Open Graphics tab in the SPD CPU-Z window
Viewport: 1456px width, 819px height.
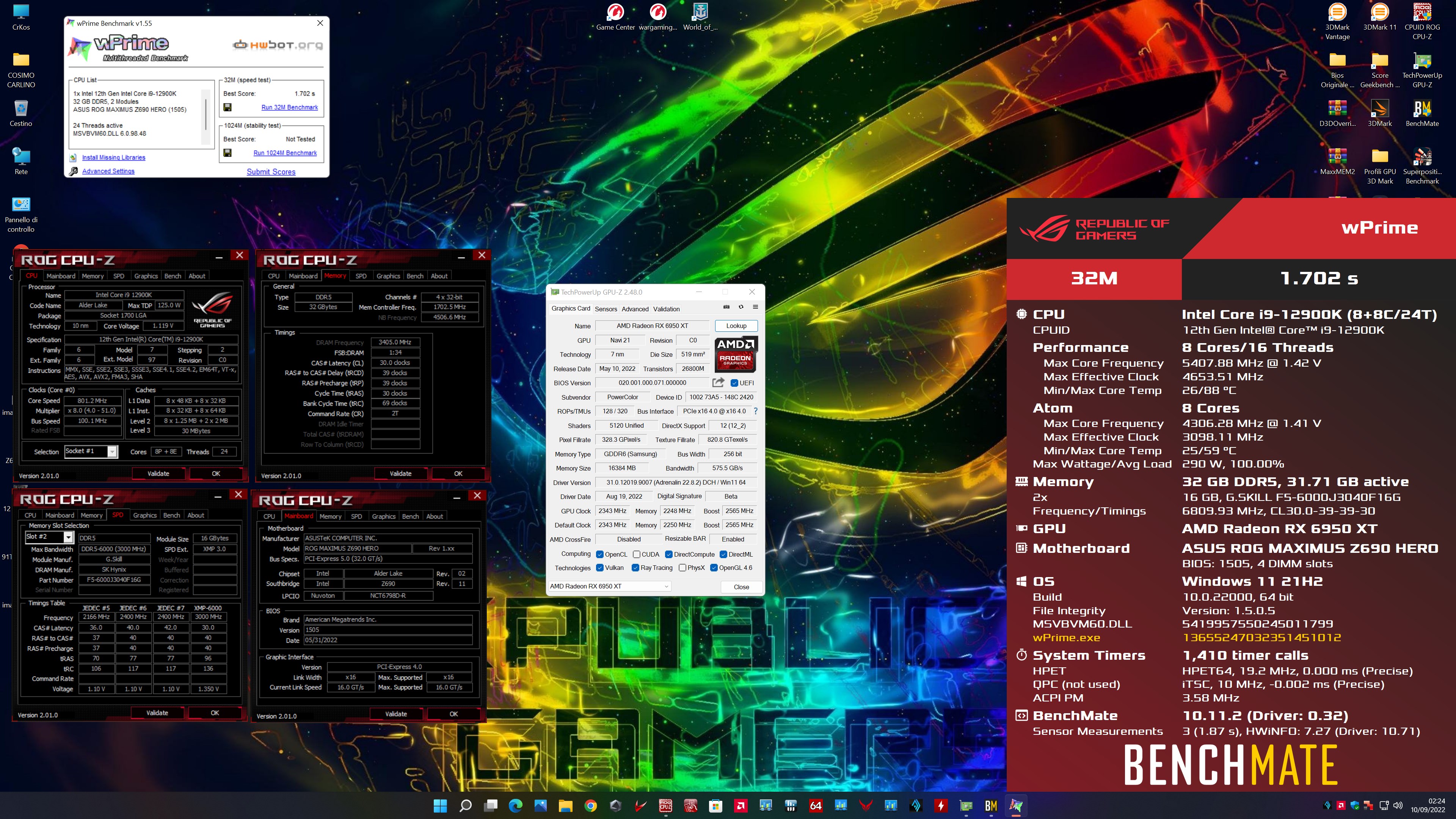(x=145, y=515)
